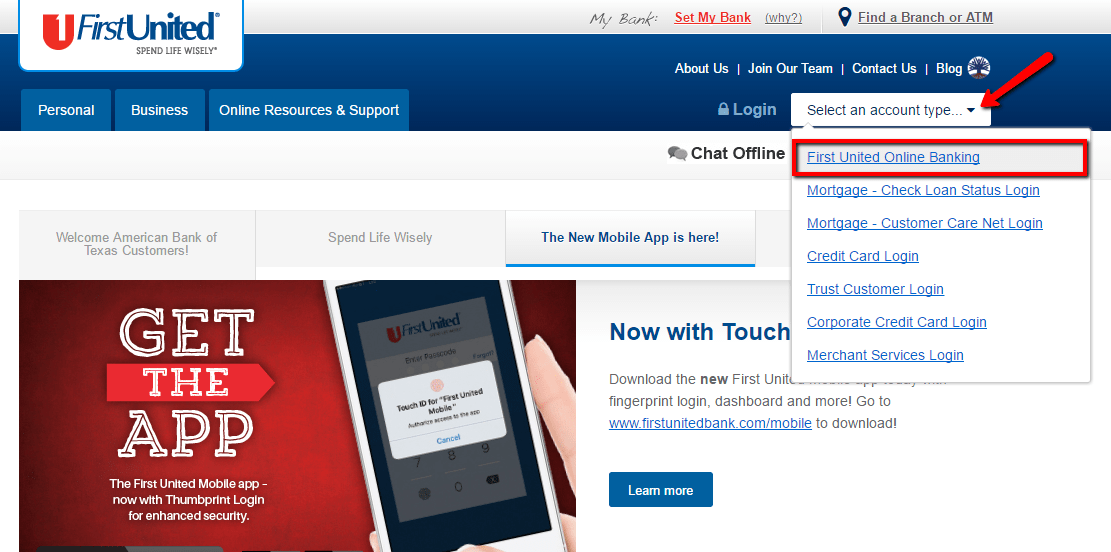1111x552 pixels.
Task: Click the Get The App banner image
Action: tap(298, 416)
